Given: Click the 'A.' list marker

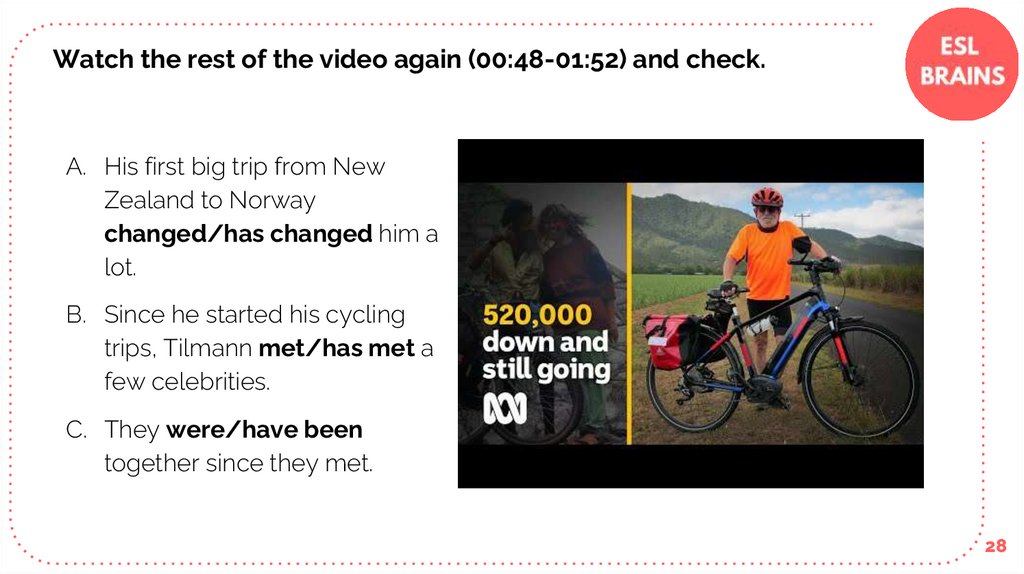Looking at the screenshot, I should click(77, 166).
